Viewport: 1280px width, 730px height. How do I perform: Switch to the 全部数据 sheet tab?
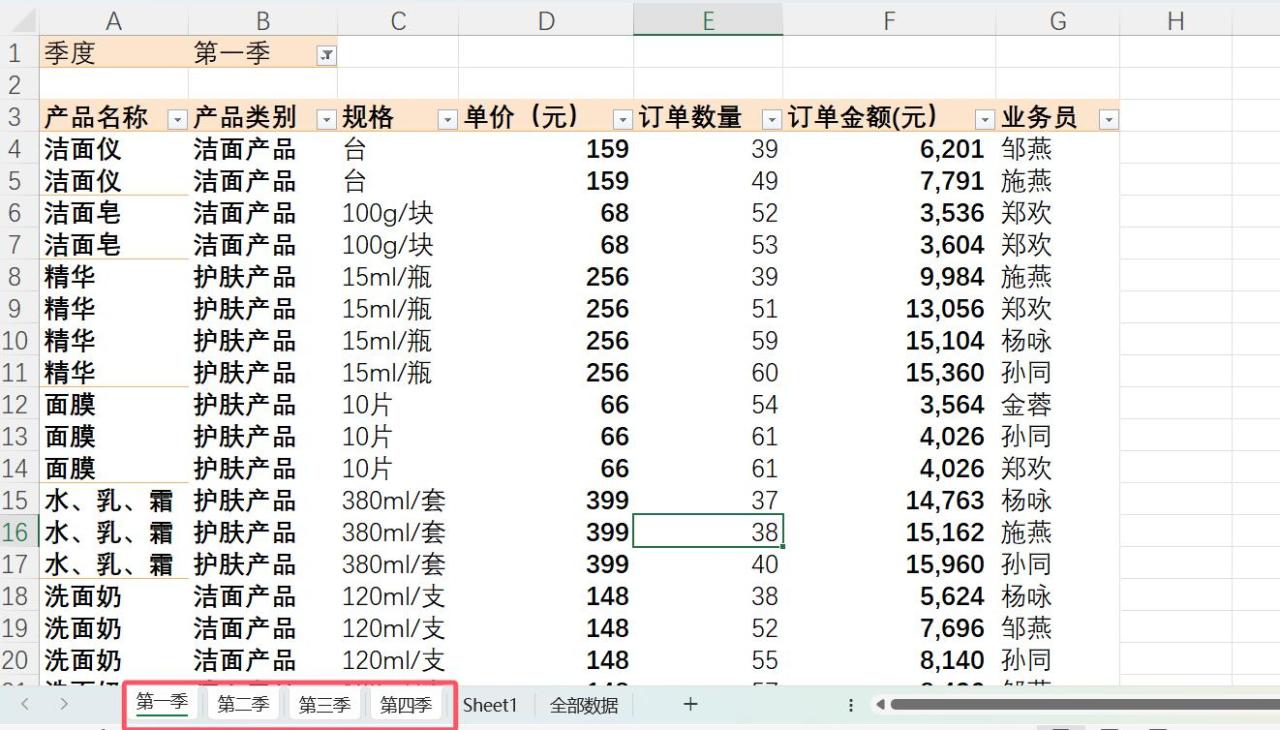pos(584,705)
